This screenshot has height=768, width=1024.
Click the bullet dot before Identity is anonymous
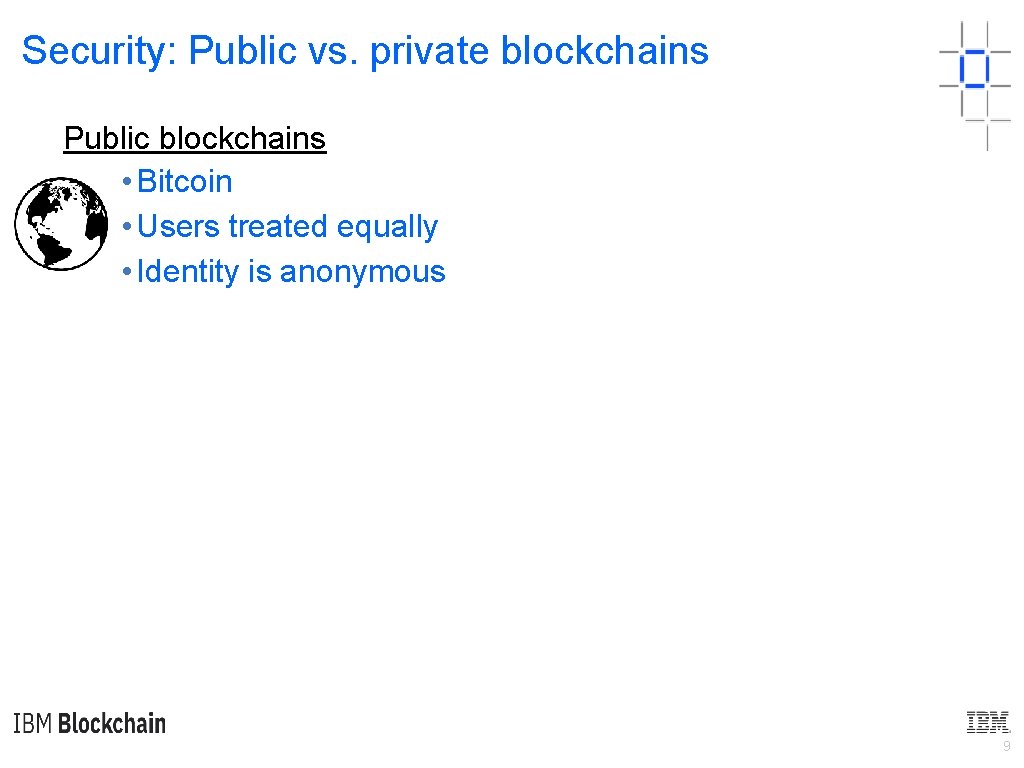(x=126, y=273)
